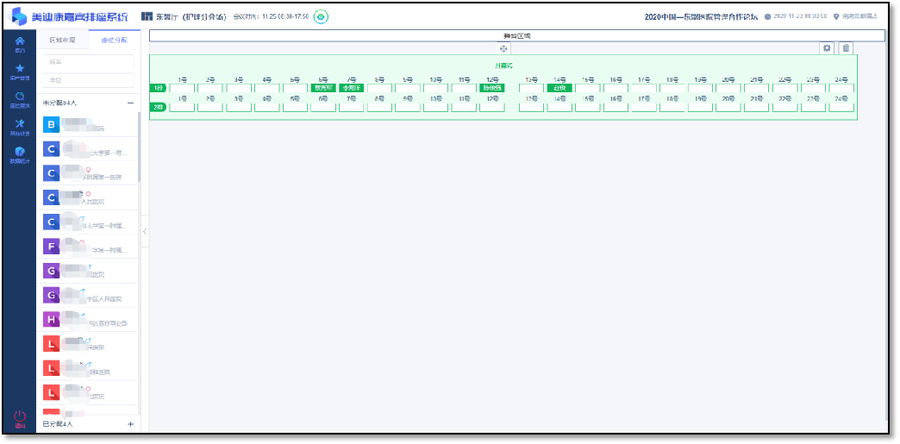Delete seat area with trash icon
The width and height of the screenshot is (900, 444).
tap(845, 48)
